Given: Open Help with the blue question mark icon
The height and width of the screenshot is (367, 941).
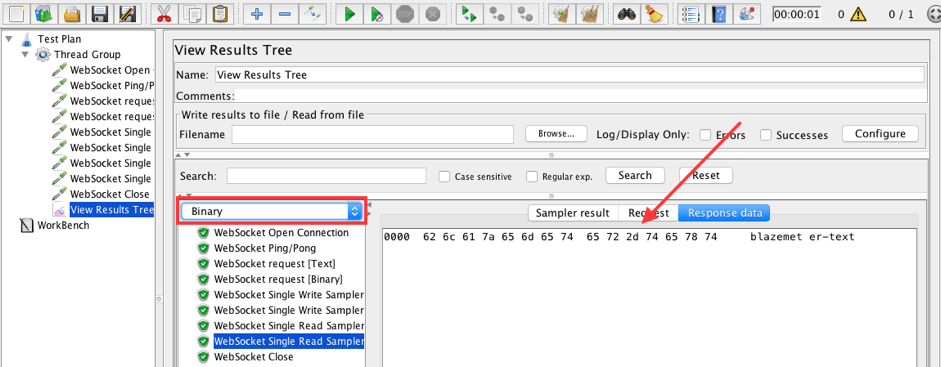Looking at the screenshot, I should (x=718, y=13).
